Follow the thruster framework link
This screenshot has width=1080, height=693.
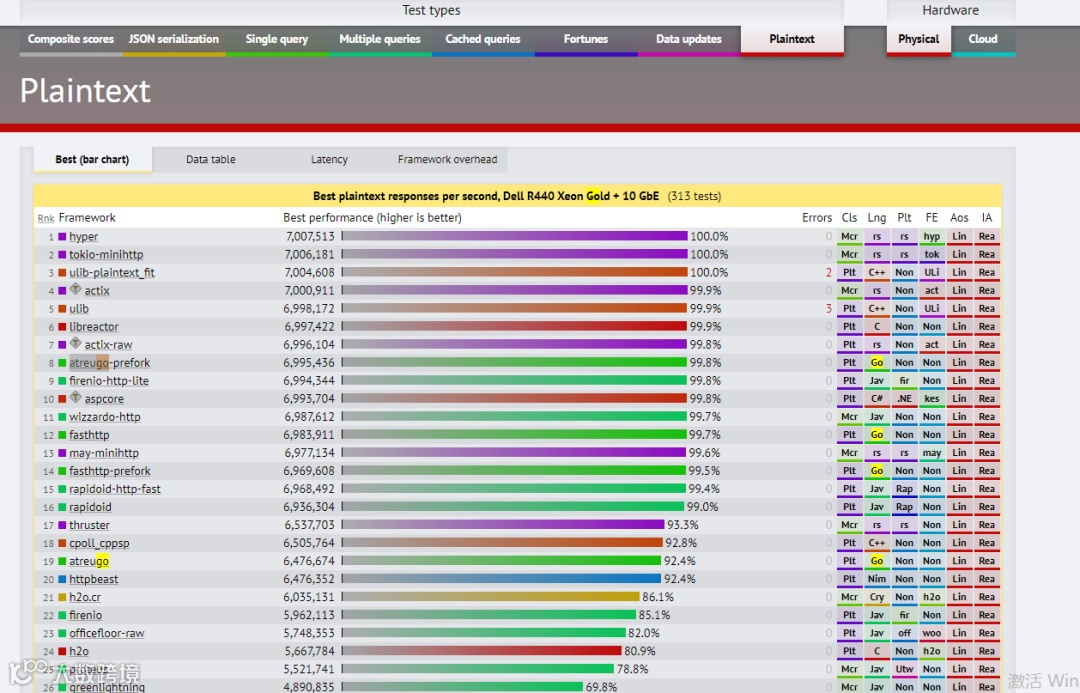90,525
